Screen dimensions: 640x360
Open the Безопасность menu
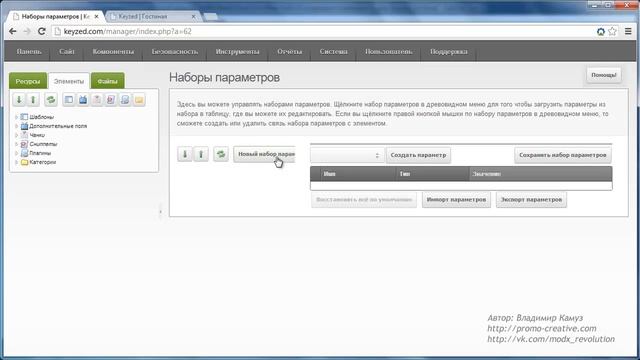tap(175, 51)
